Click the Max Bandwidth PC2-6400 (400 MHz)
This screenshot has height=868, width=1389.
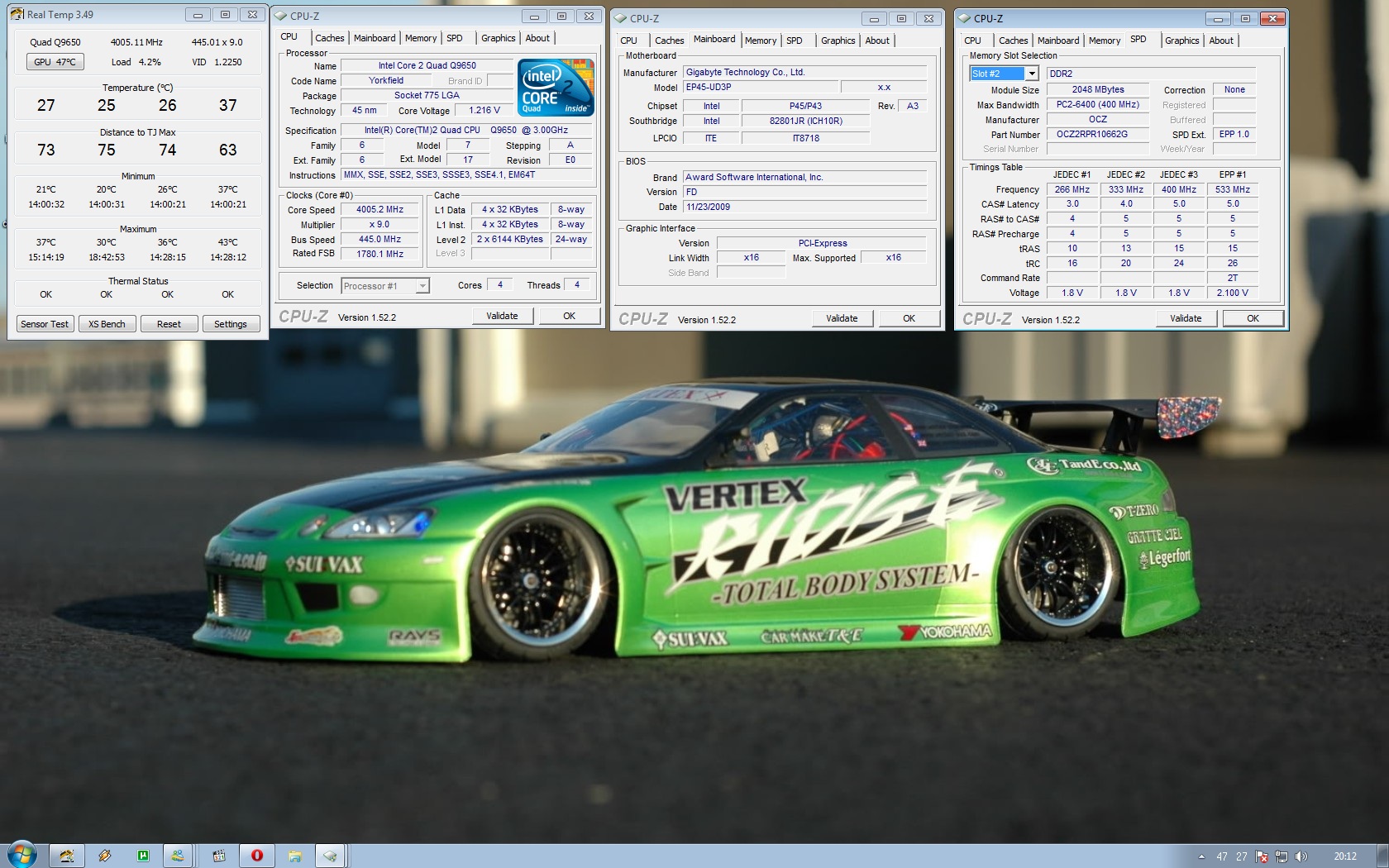tap(1097, 104)
